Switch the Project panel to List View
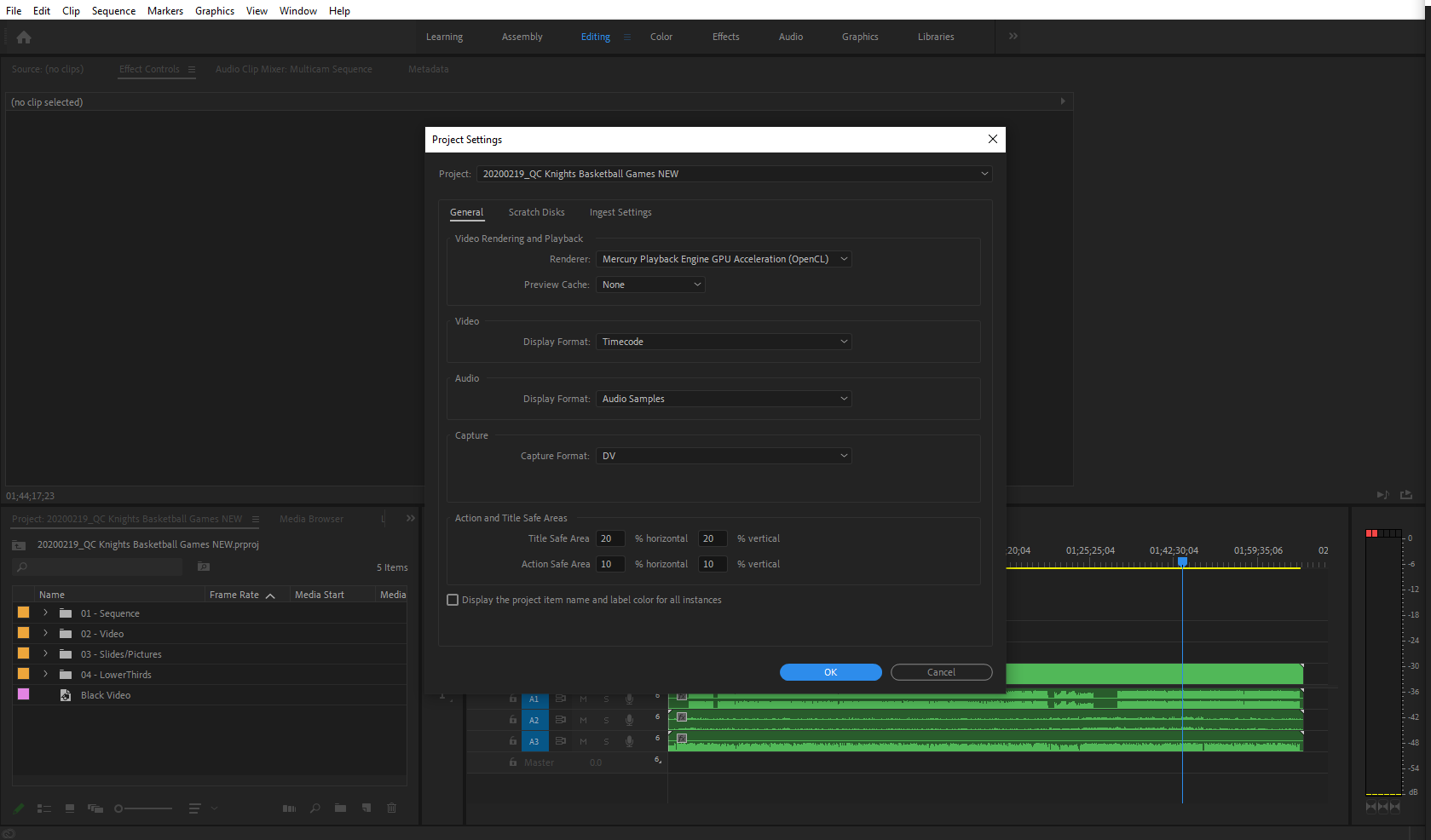Viewport: 1431px width, 840px height. 44,808
